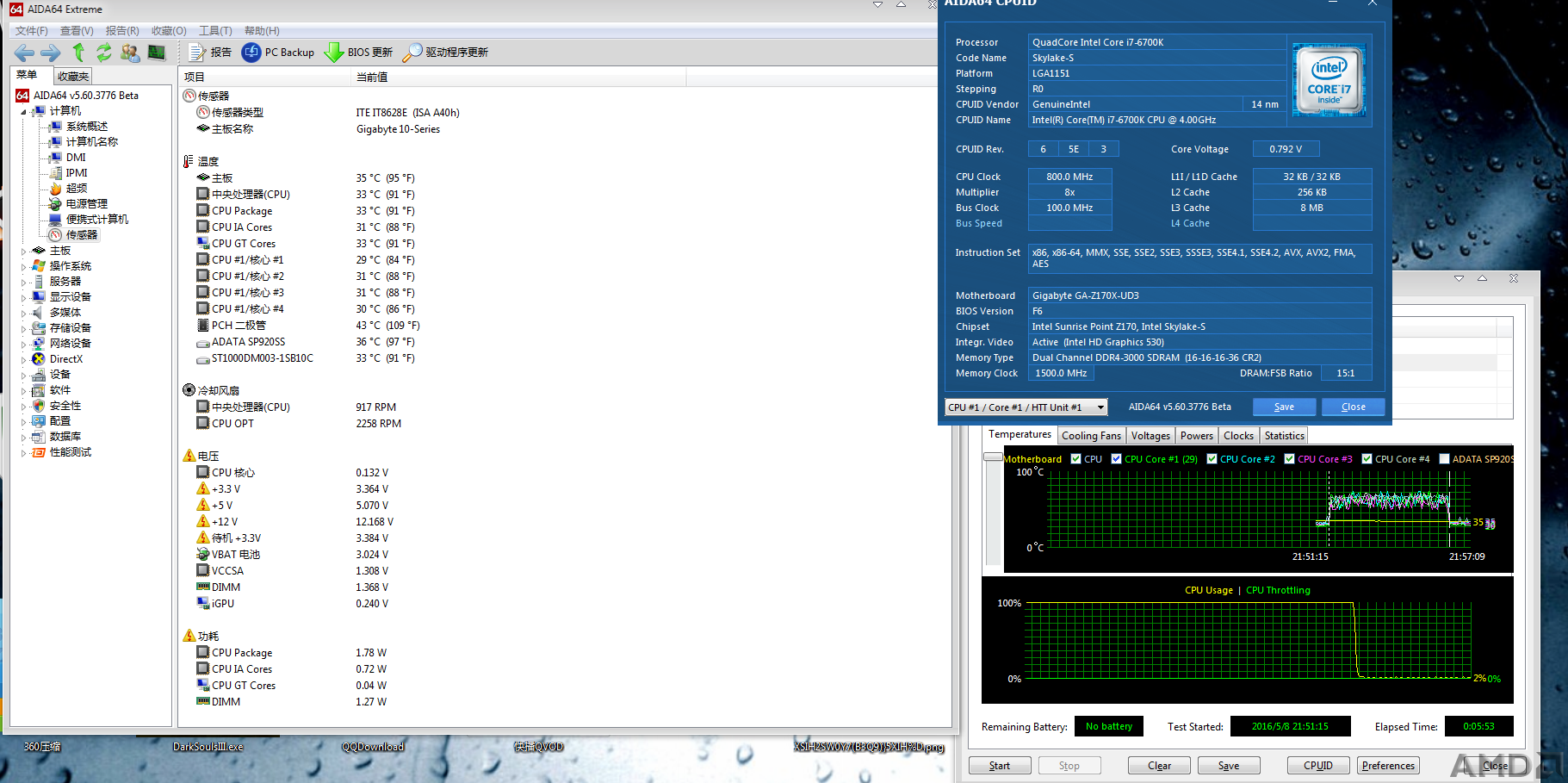1568x783 pixels.
Task: Open the 报告 report tool
Action: point(210,53)
